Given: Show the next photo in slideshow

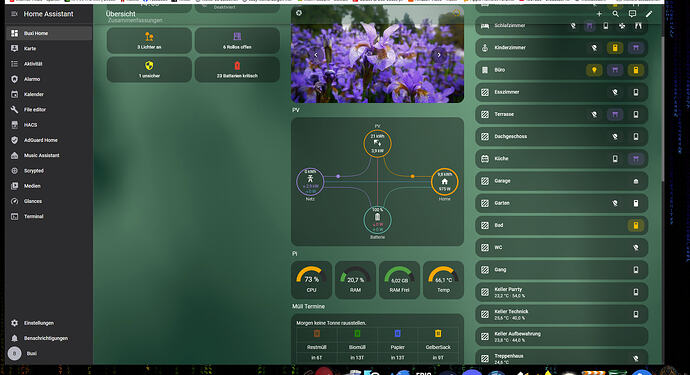Looking at the screenshot, I should pos(439,55).
